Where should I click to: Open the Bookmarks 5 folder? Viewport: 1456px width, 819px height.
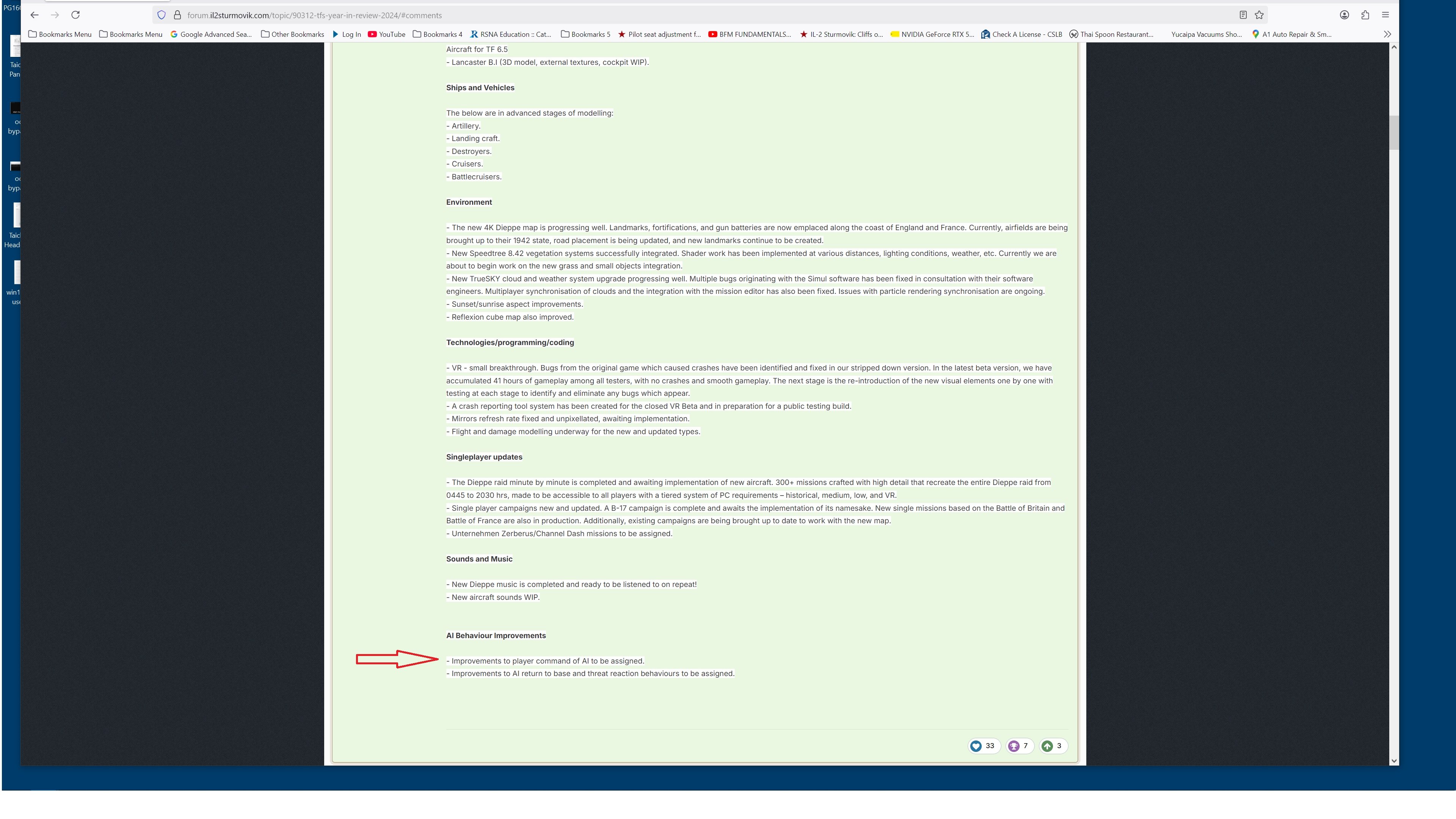click(585, 35)
